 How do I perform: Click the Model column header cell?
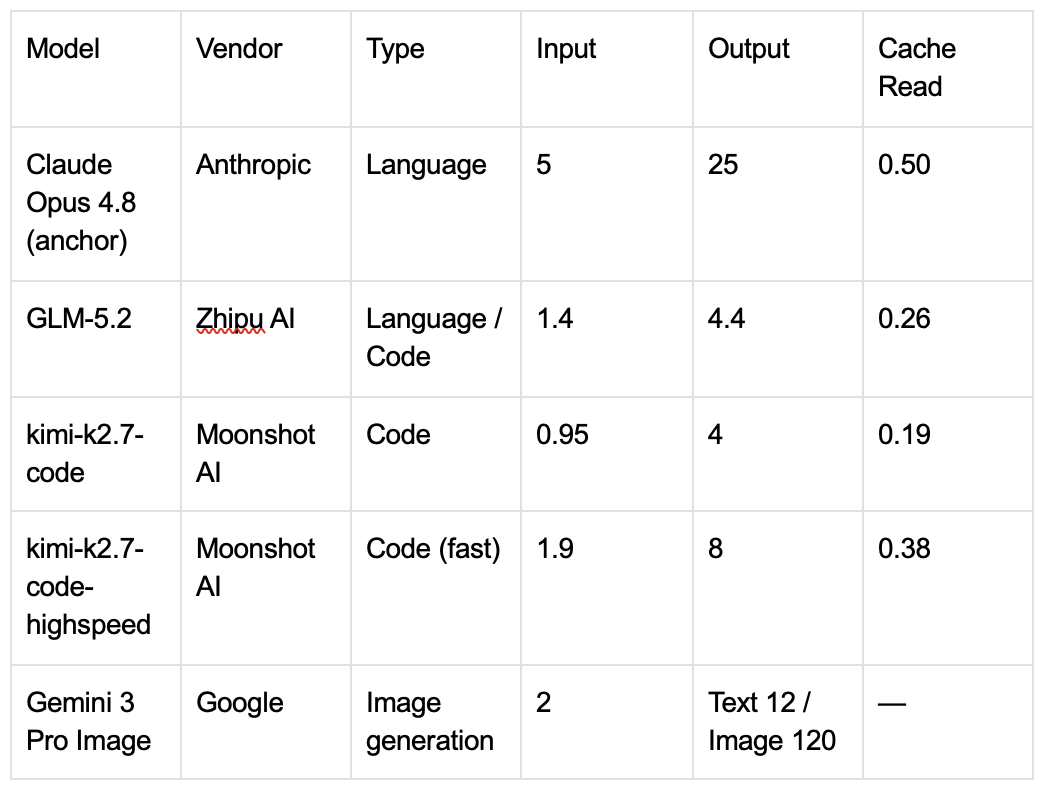96,68
